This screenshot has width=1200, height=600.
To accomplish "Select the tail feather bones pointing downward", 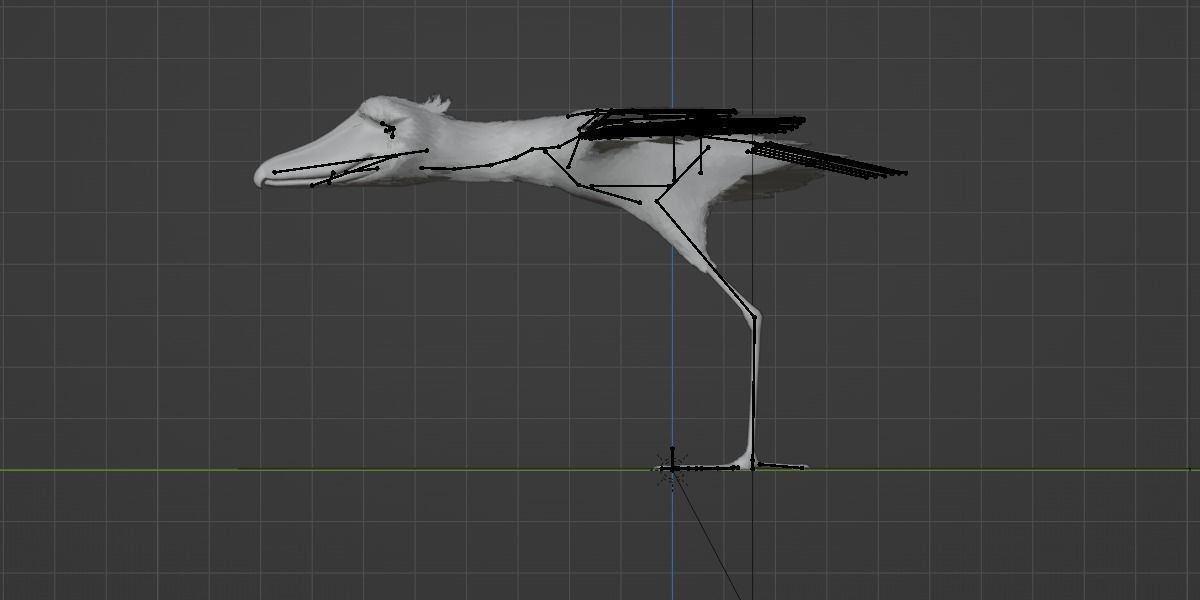I will coord(828,160).
